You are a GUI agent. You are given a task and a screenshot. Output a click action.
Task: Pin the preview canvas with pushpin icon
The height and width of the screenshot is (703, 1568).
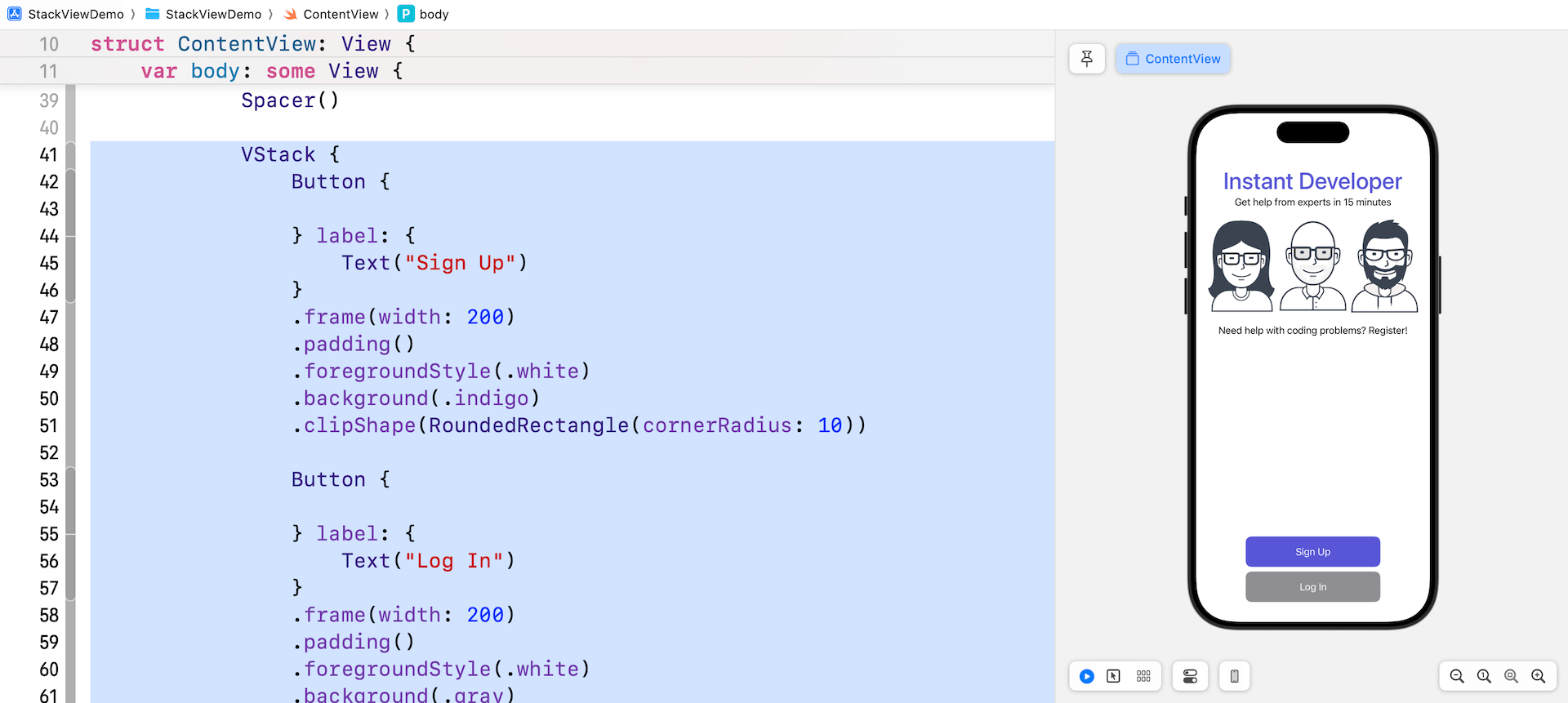pos(1086,59)
